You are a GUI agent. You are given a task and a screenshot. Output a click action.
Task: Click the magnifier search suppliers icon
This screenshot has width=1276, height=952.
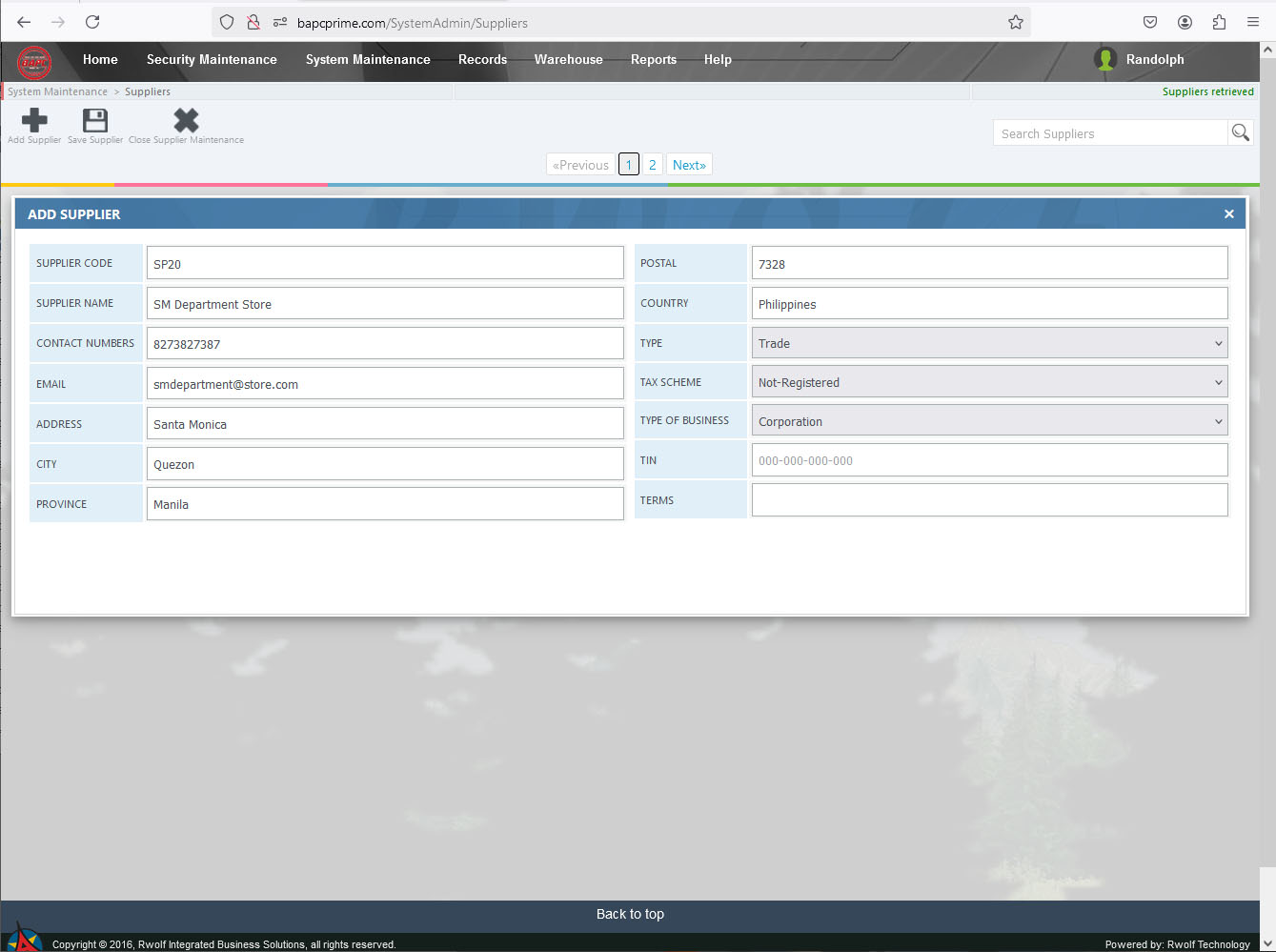point(1240,133)
